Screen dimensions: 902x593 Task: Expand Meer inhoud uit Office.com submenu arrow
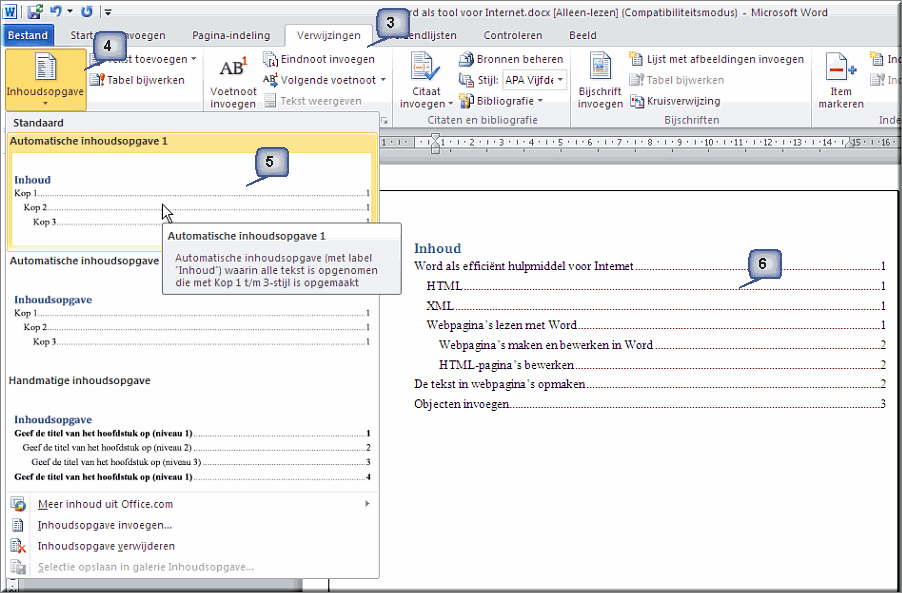coord(367,504)
